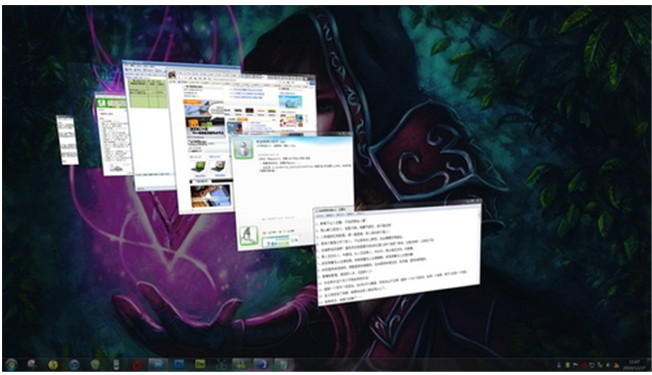Image resolution: width=652 pixels, height=375 pixels.
Task: Click the volume speaker tray icon
Action: tap(608, 365)
